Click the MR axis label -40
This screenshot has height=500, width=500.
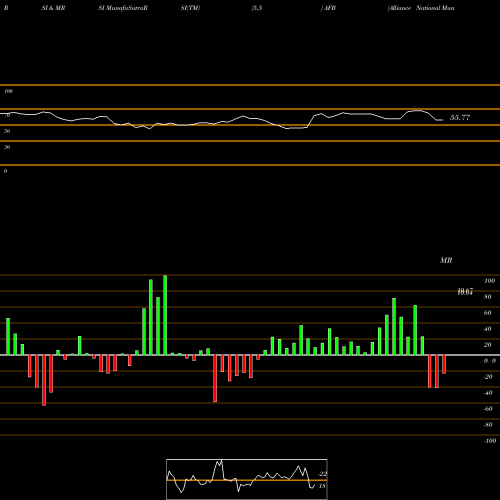click(x=488, y=393)
